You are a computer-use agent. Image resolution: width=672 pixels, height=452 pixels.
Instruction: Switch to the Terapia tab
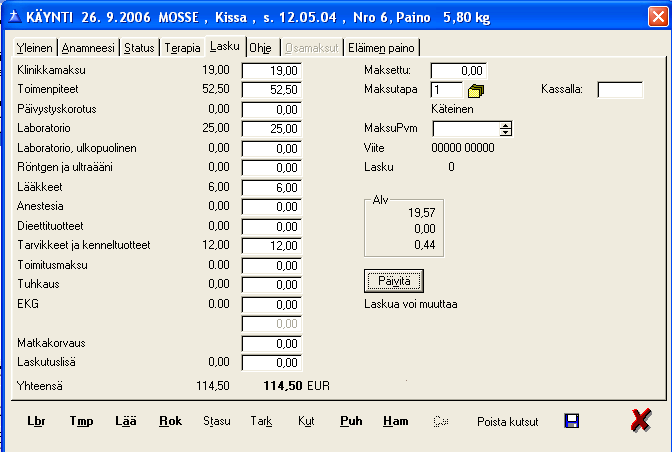pyautogui.click(x=182, y=48)
